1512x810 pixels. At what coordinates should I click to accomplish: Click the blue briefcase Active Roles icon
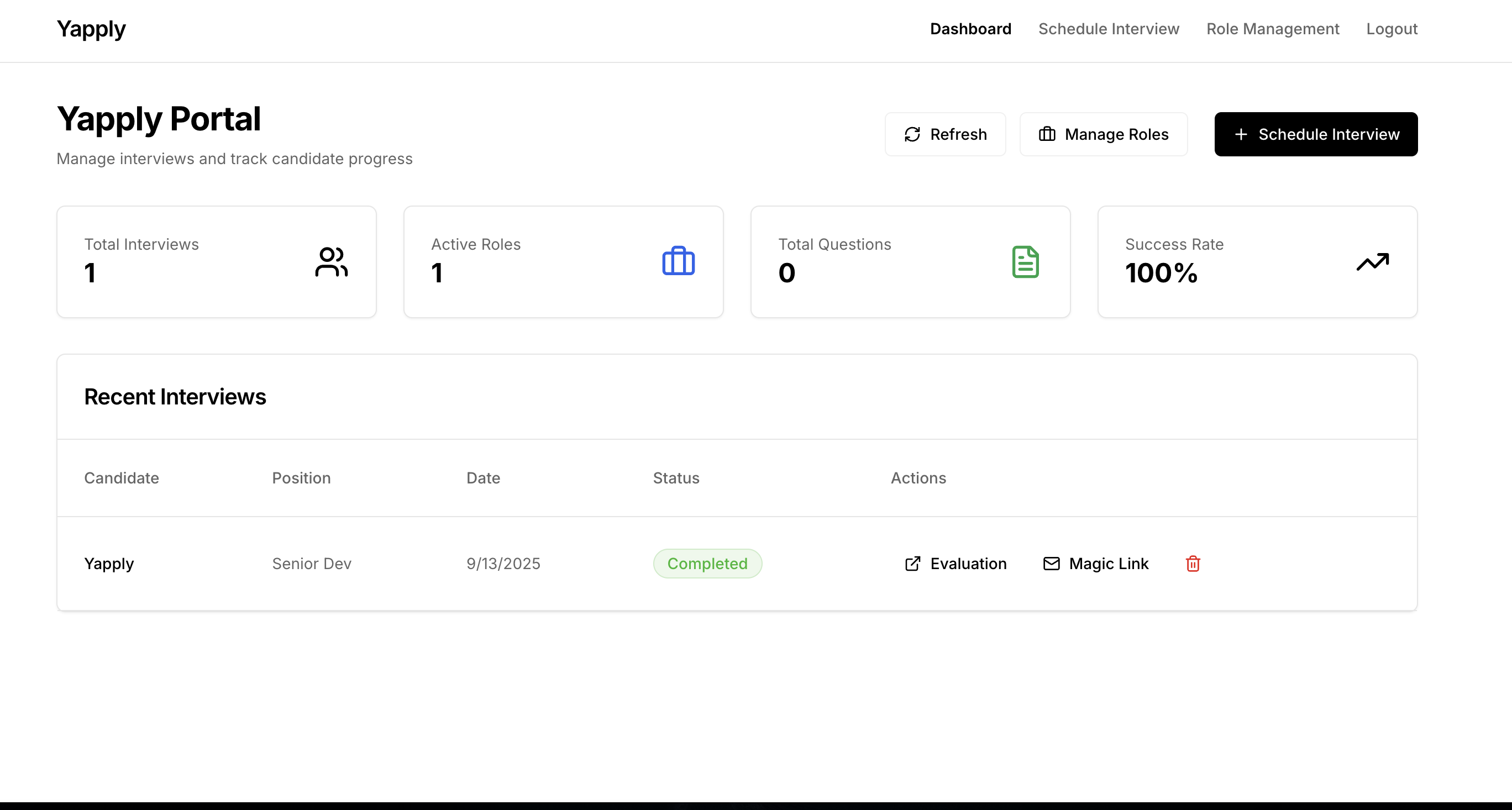(x=678, y=262)
